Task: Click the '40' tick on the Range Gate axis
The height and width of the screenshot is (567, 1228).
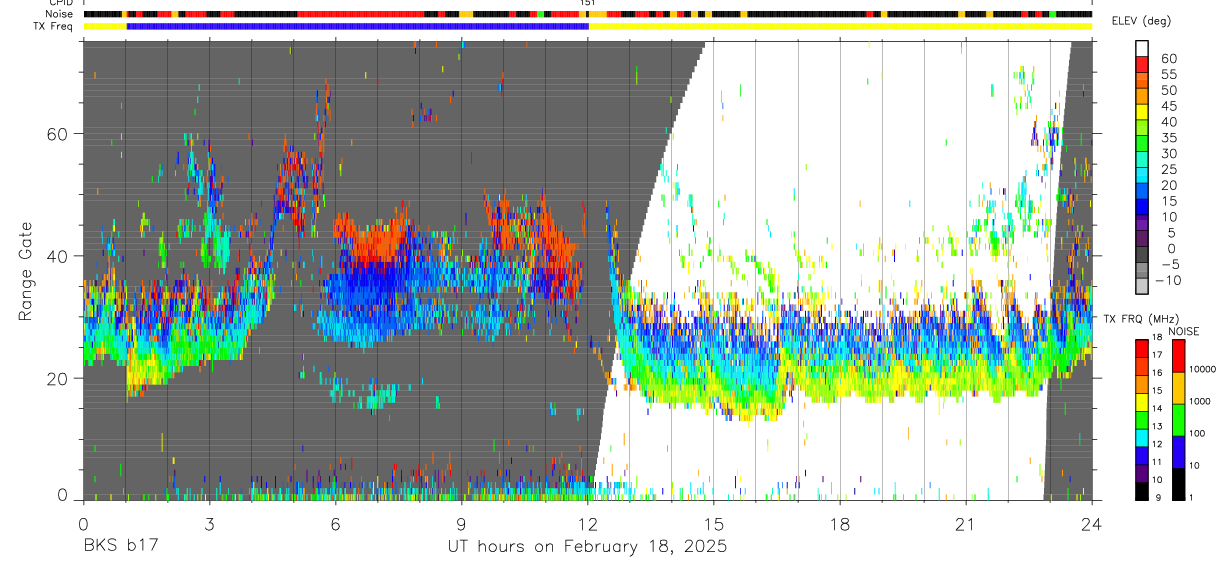Action: click(57, 256)
